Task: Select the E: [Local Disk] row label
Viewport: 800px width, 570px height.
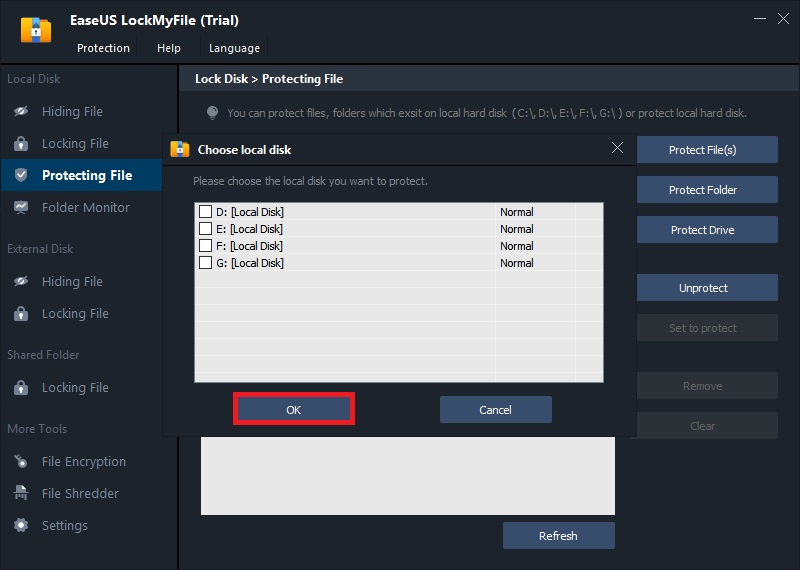Action: (x=249, y=229)
